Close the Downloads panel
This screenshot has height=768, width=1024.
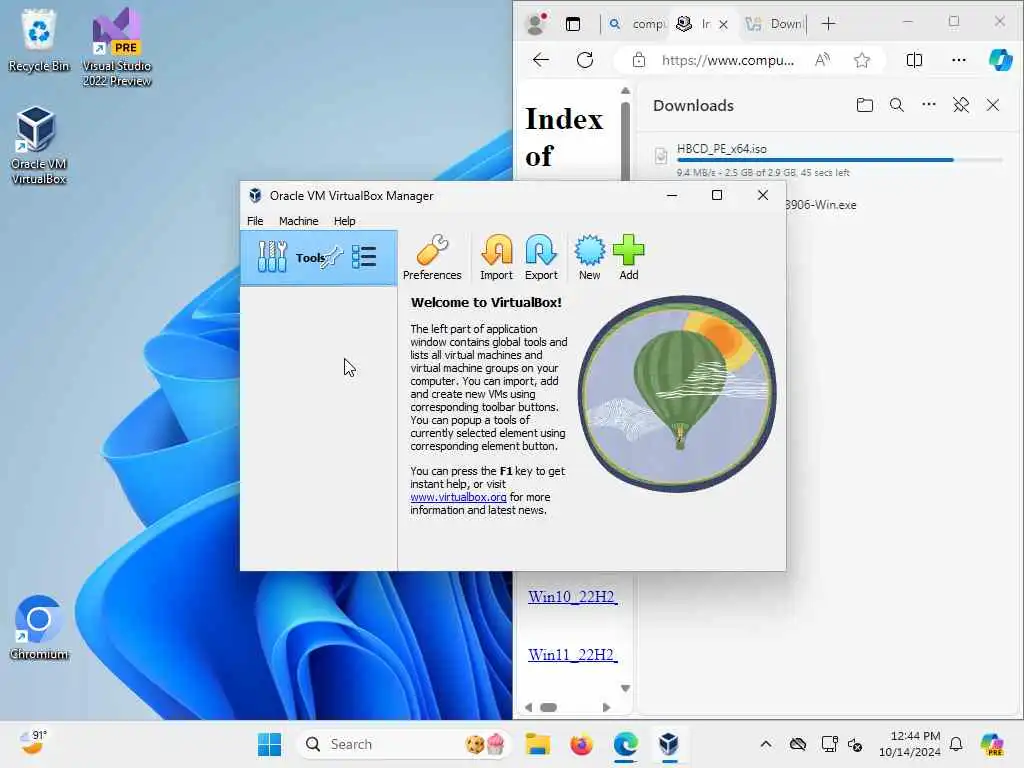pos(992,105)
